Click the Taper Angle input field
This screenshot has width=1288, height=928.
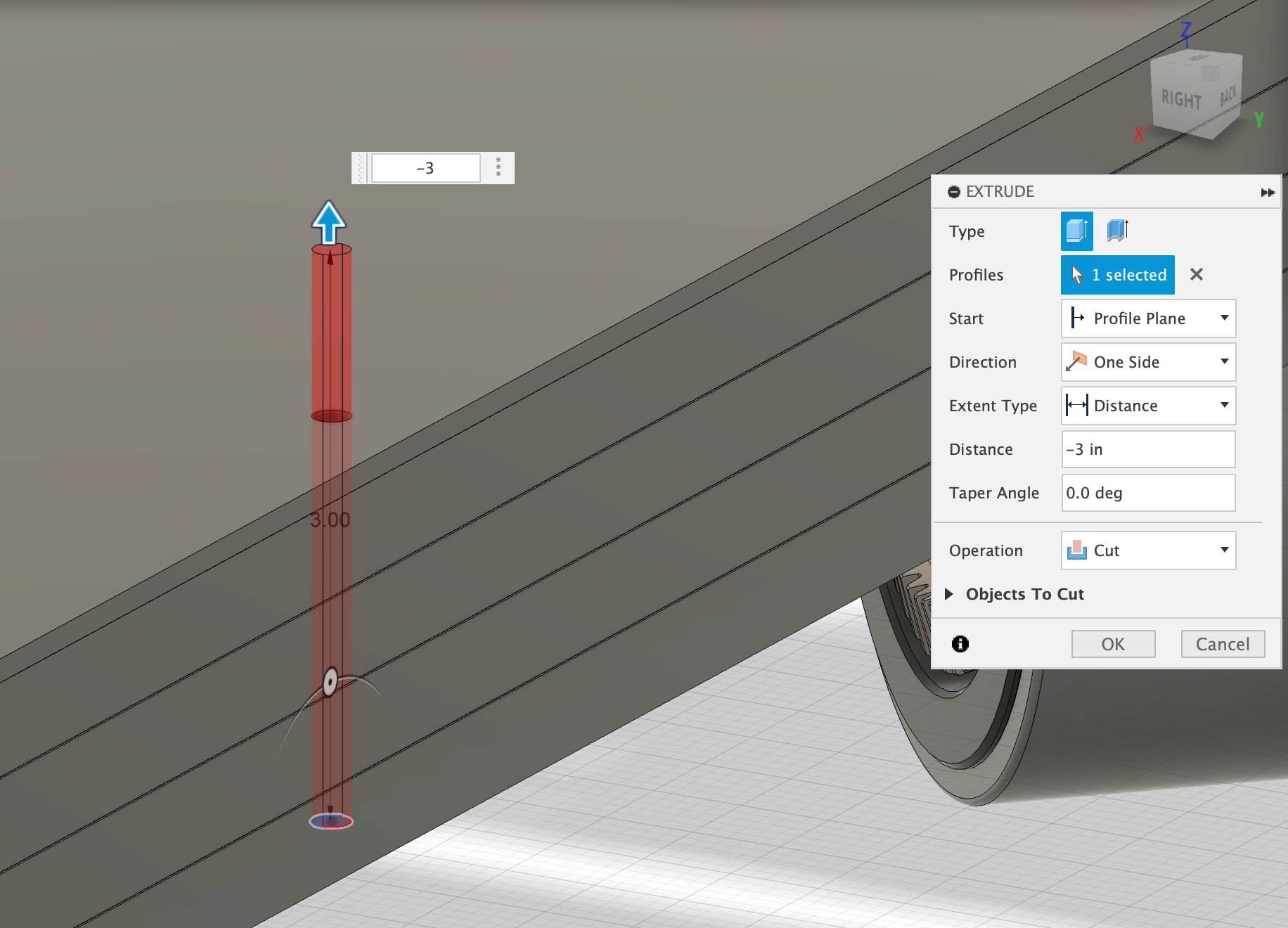(x=1148, y=493)
